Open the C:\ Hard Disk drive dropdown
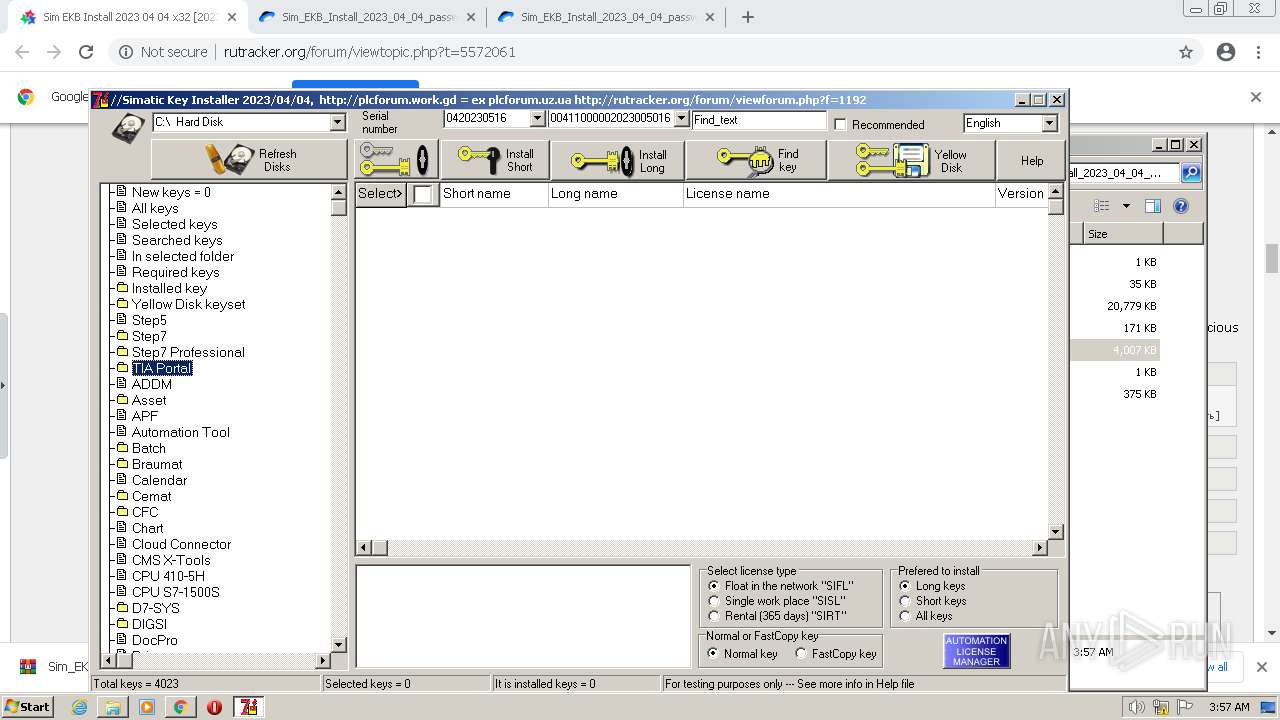This screenshot has height=720, width=1280. click(x=337, y=122)
